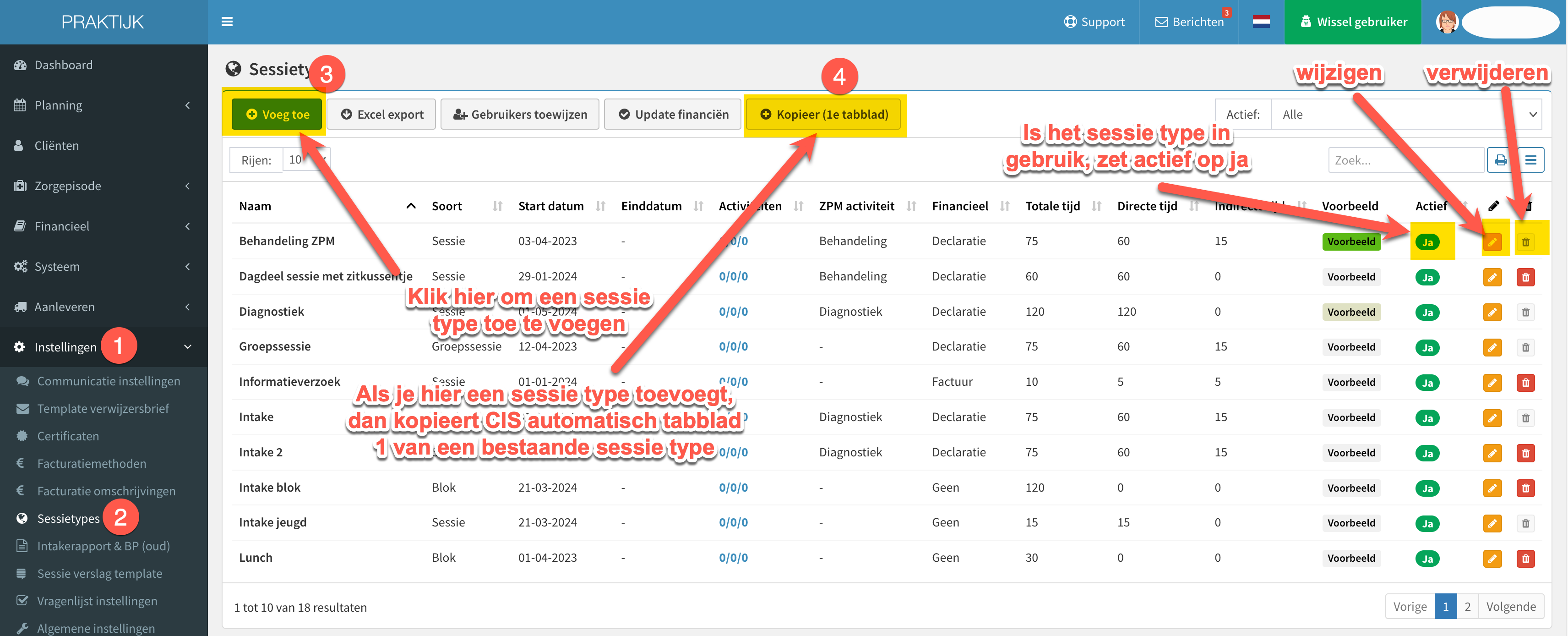The width and height of the screenshot is (1568, 636).
Task: Expand the Systeem sidebar menu
Action: pos(103,266)
